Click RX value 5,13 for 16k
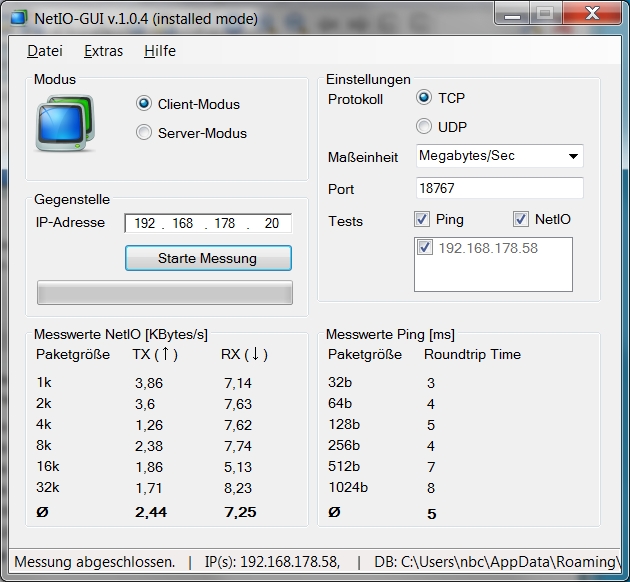The image size is (630, 582). [238, 467]
